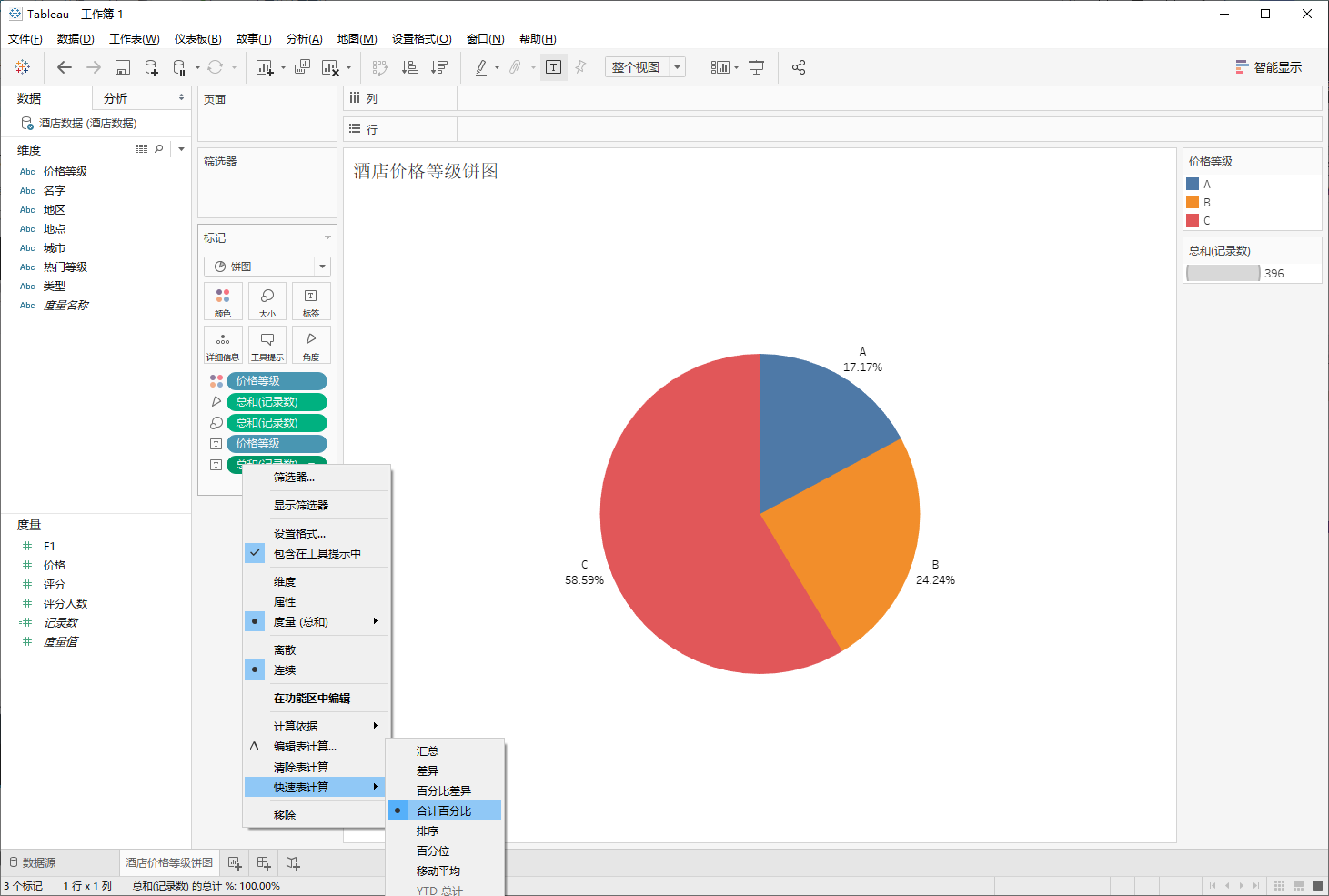
Task: Choose '维度' in context menu
Action: coord(316,581)
